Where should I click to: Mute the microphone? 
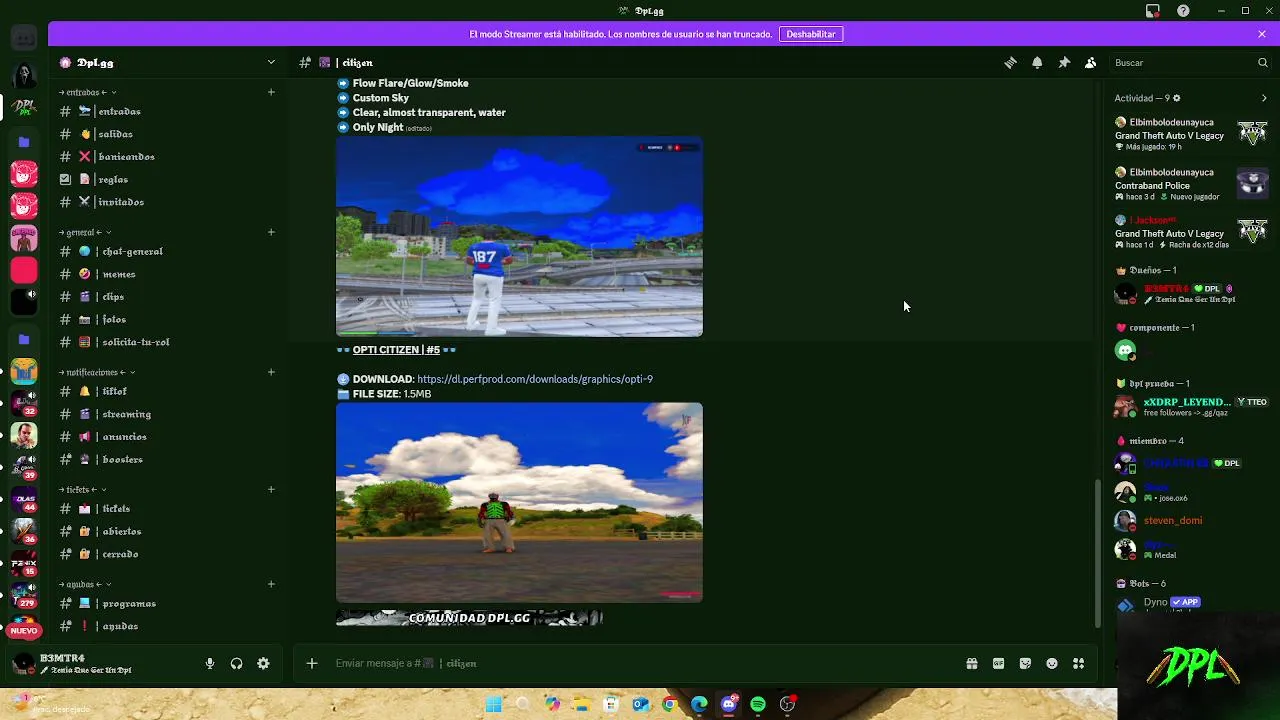(210, 663)
